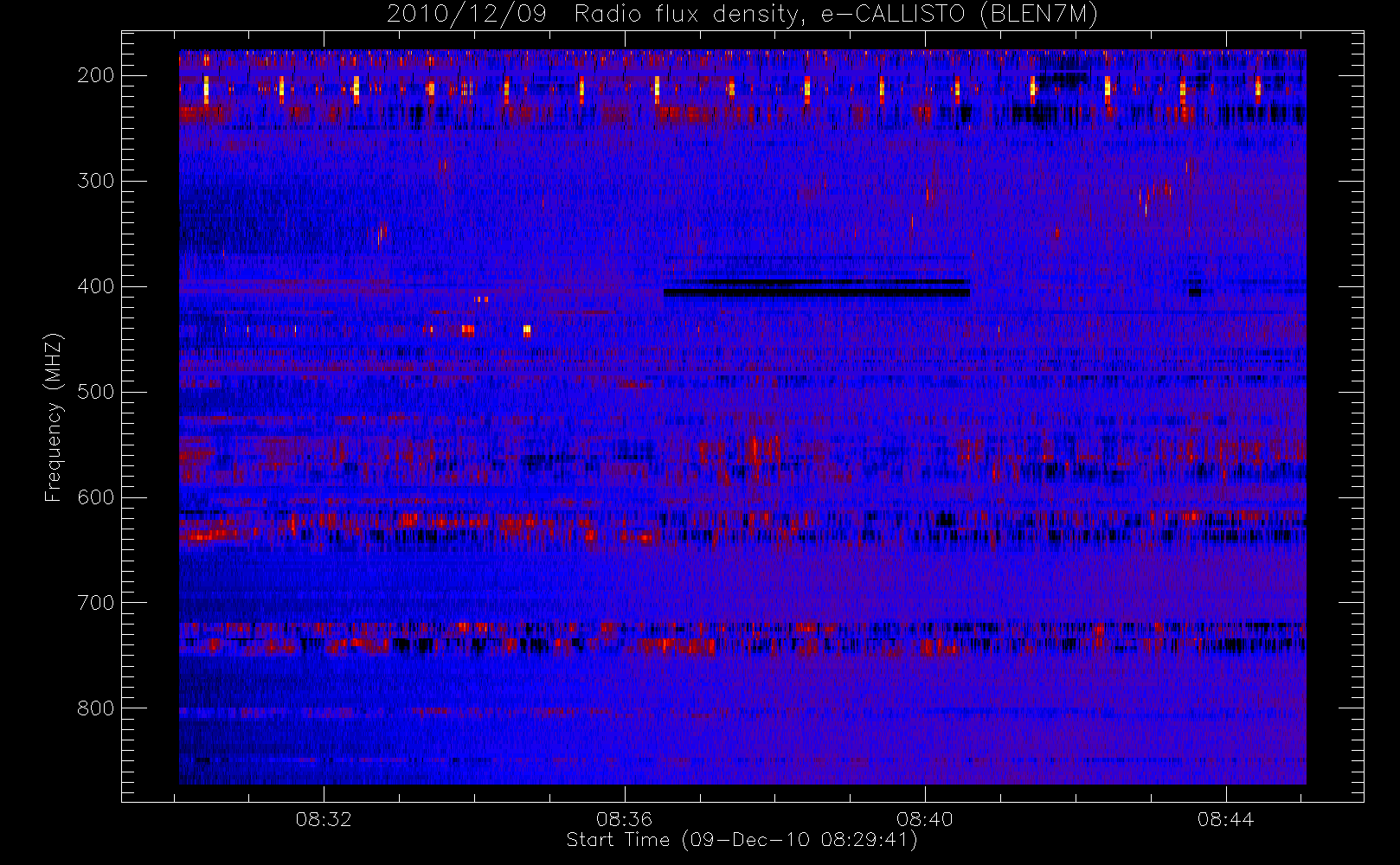Click the 08:36 time tick label

[624, 819]
